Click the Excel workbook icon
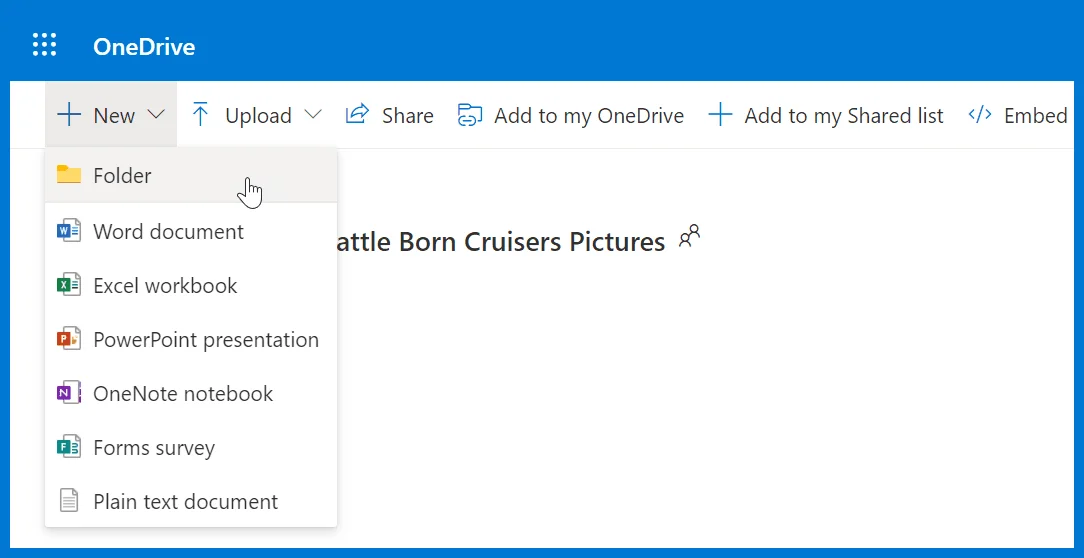 (x=68, y=286)
